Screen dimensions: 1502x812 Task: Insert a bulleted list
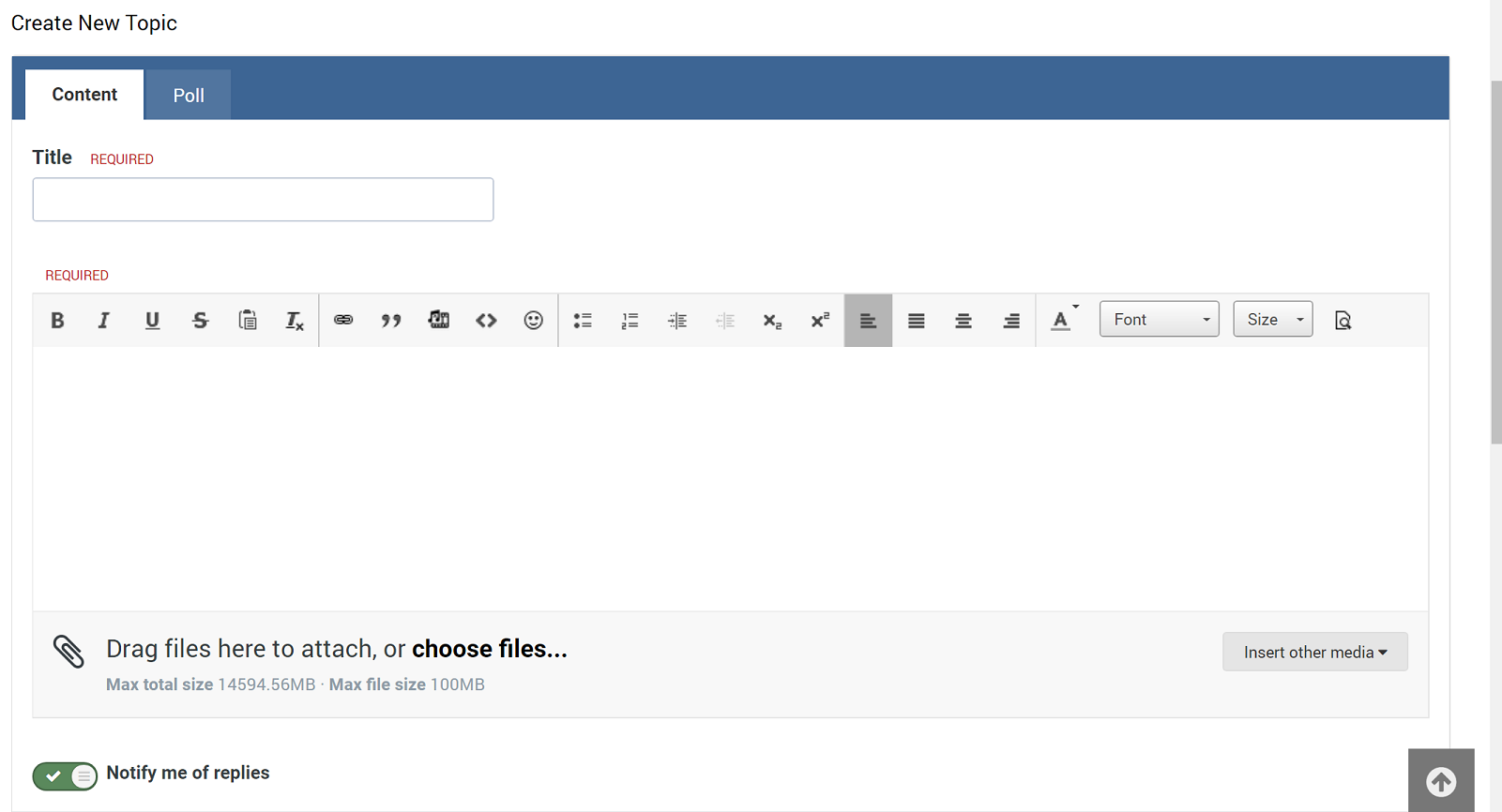583,321
